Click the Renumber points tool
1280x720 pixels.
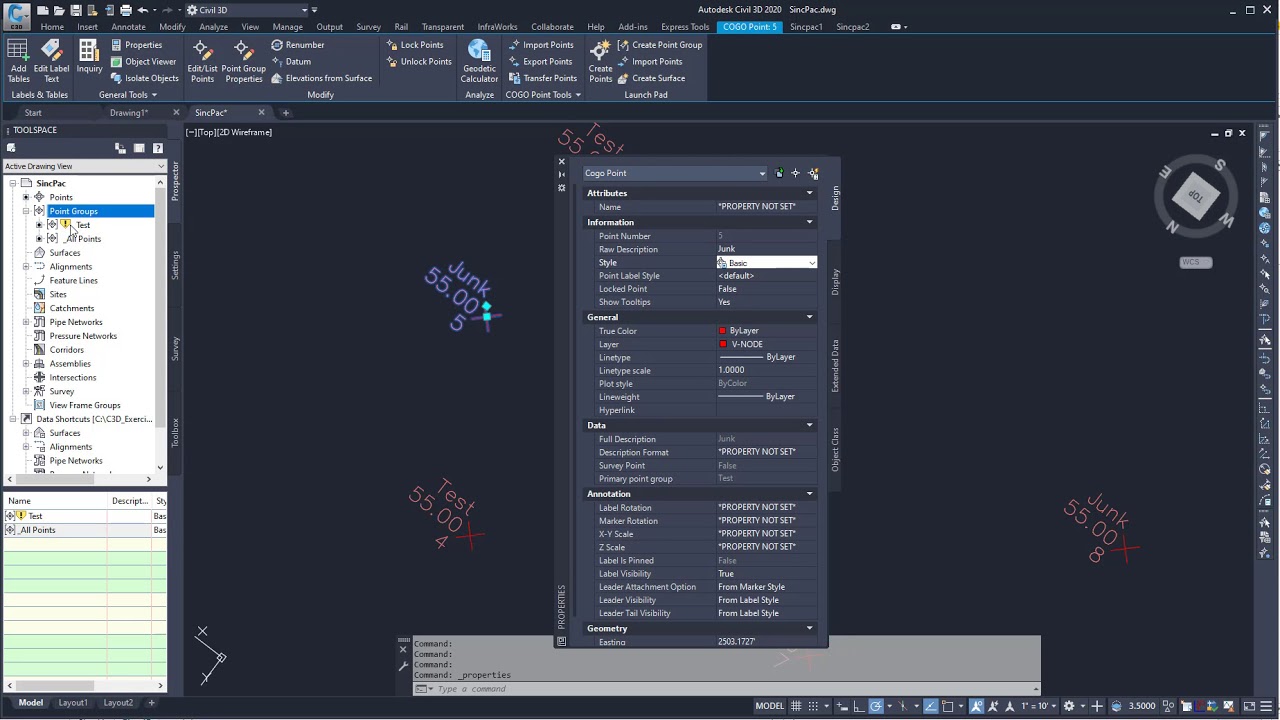pos(297,45)
